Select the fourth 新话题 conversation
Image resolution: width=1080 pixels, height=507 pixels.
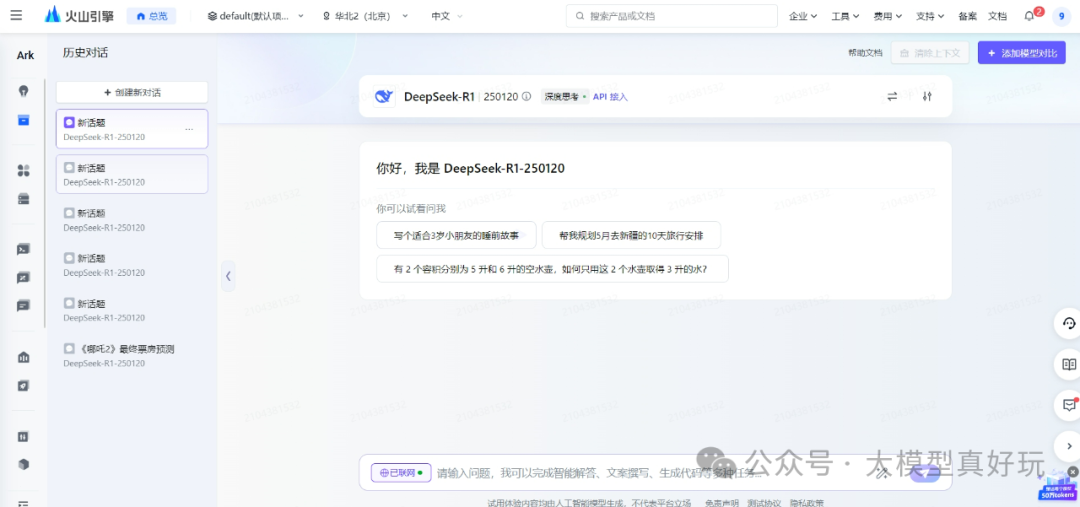(132, 265)
